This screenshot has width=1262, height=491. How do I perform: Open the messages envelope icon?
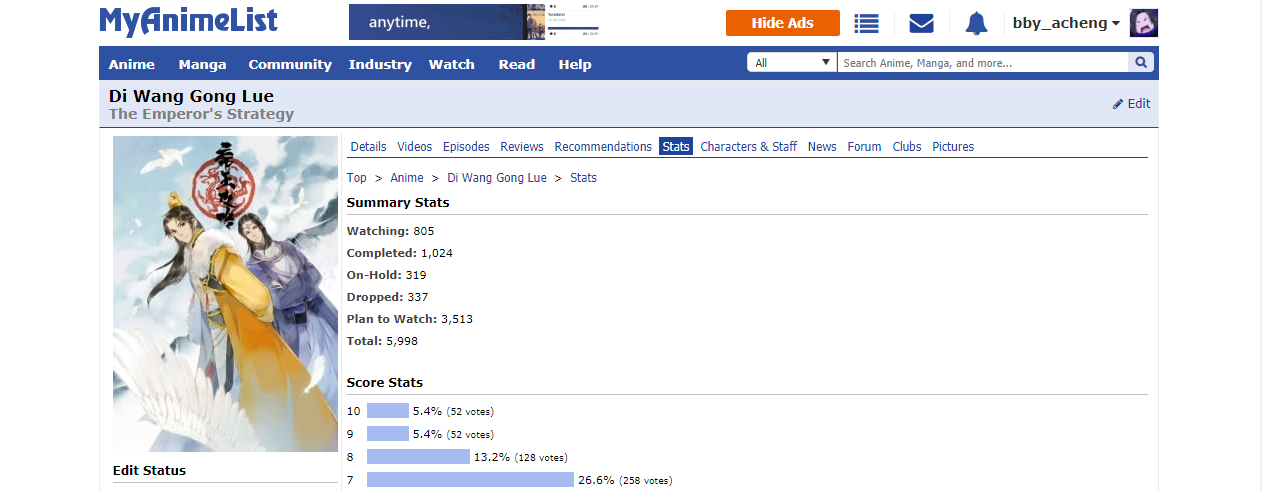[x=921, y=23]
